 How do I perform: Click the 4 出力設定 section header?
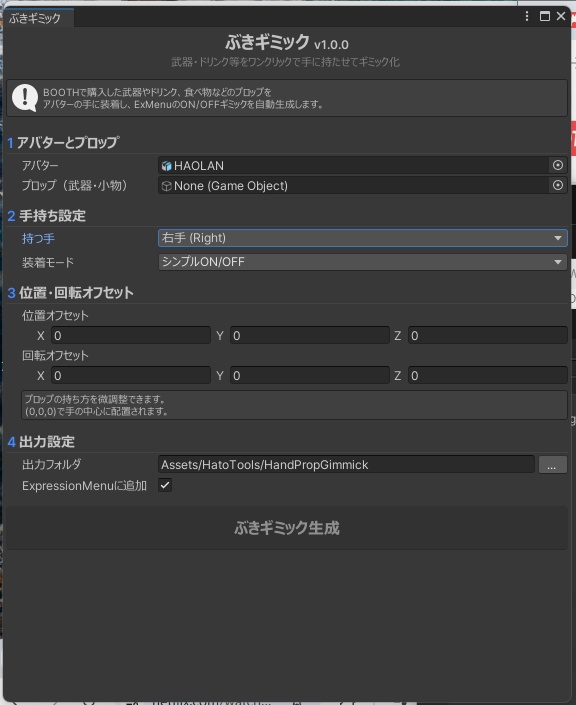tap(41, 442)
